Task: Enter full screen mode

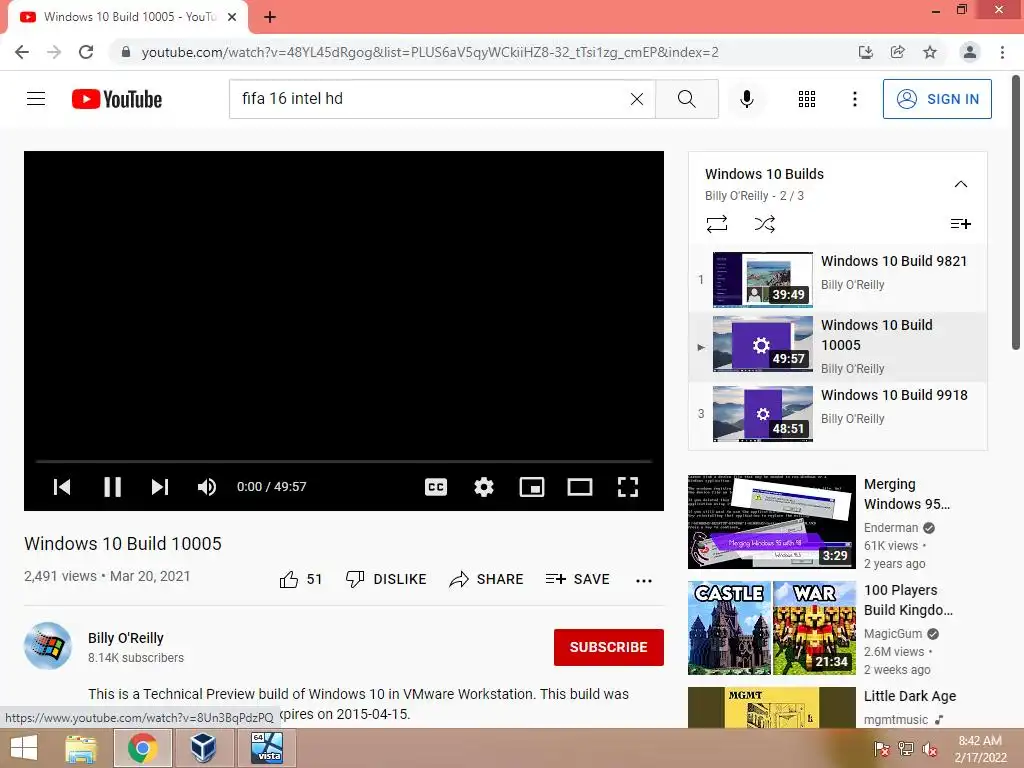Action: point(628,487)
